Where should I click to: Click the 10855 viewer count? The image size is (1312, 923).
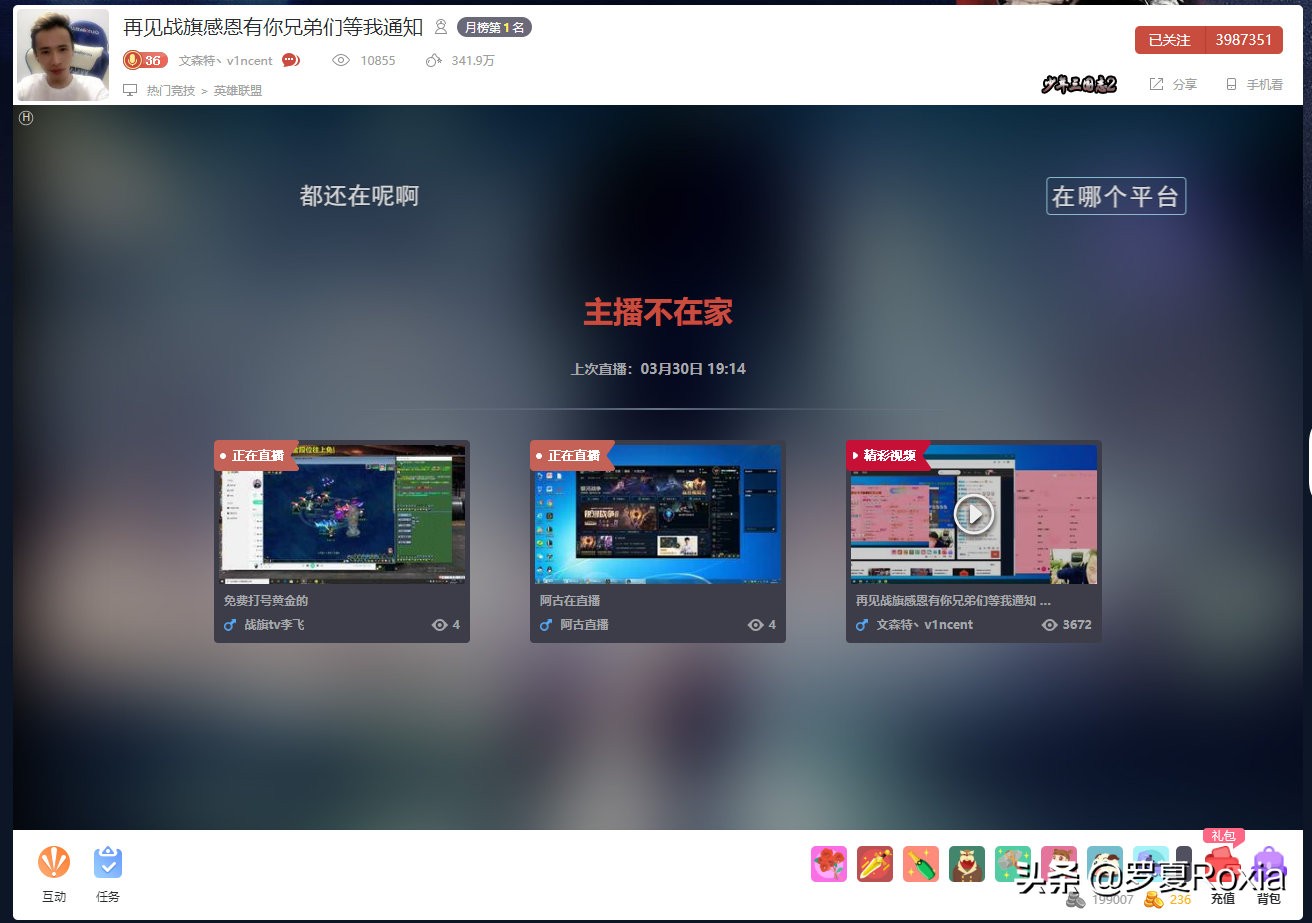tap(378, 60)
